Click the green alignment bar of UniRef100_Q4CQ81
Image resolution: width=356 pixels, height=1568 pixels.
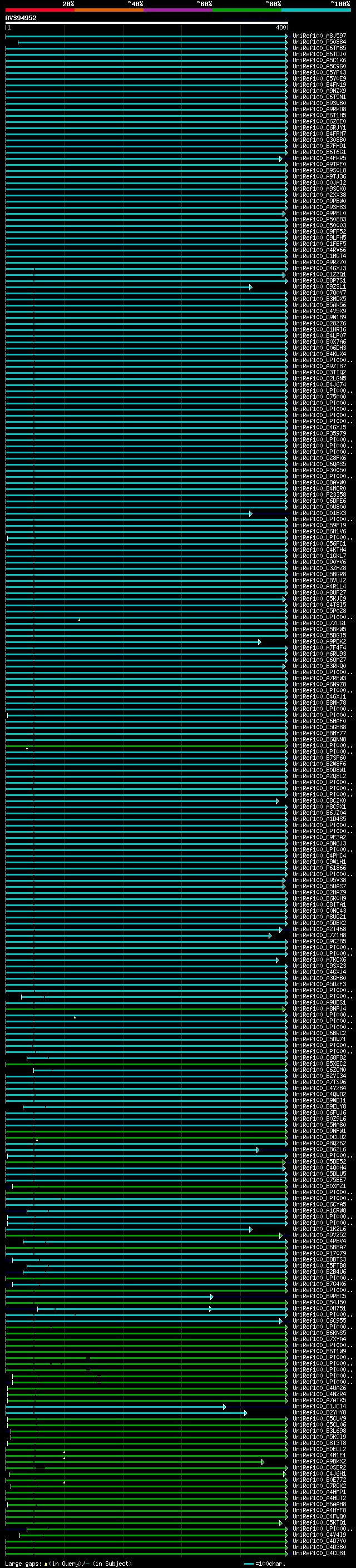tap(146, 1554)
